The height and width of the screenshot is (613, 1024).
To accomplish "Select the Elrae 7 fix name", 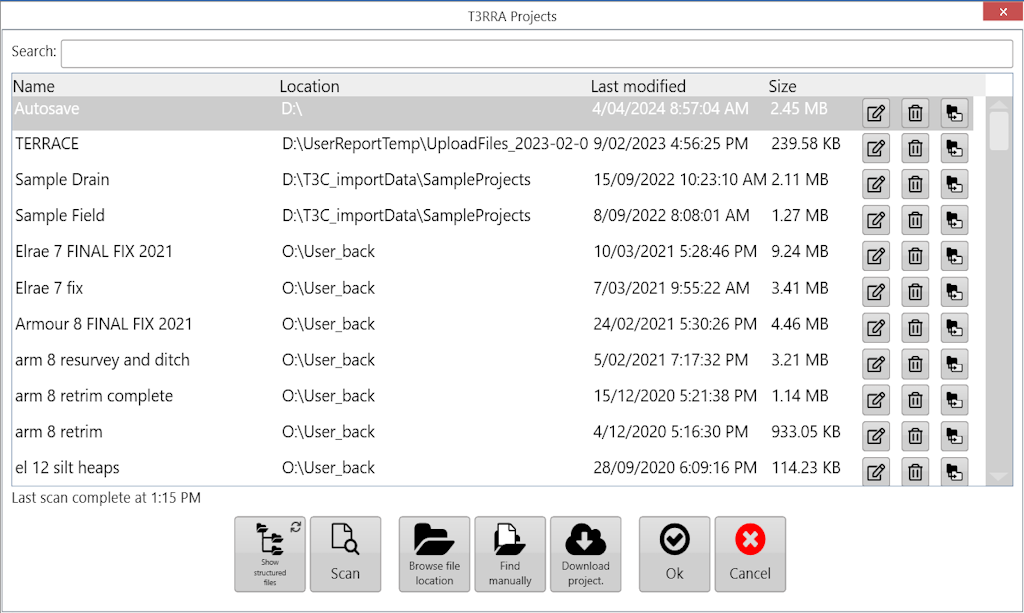I will 49,288.
